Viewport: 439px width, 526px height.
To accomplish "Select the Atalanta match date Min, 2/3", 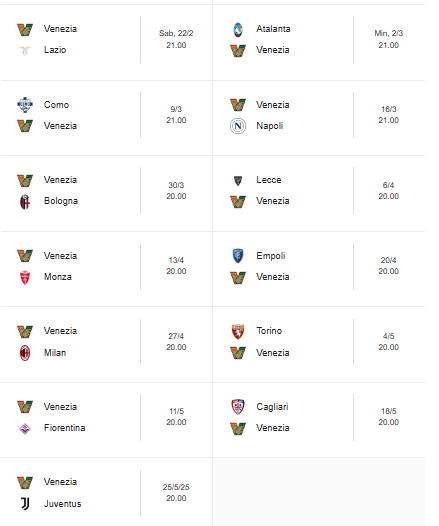I will point(388,33).
